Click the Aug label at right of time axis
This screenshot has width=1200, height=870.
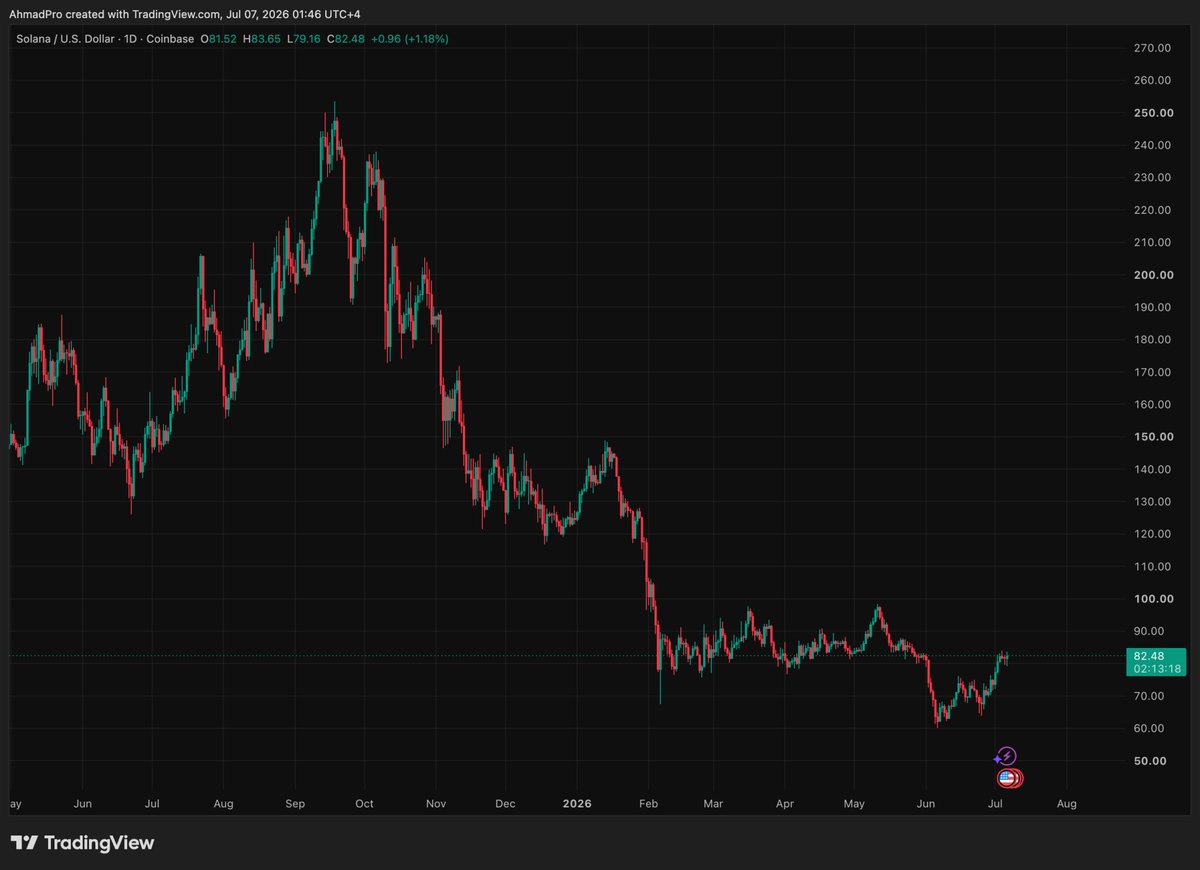click(x=1067, y=803)
